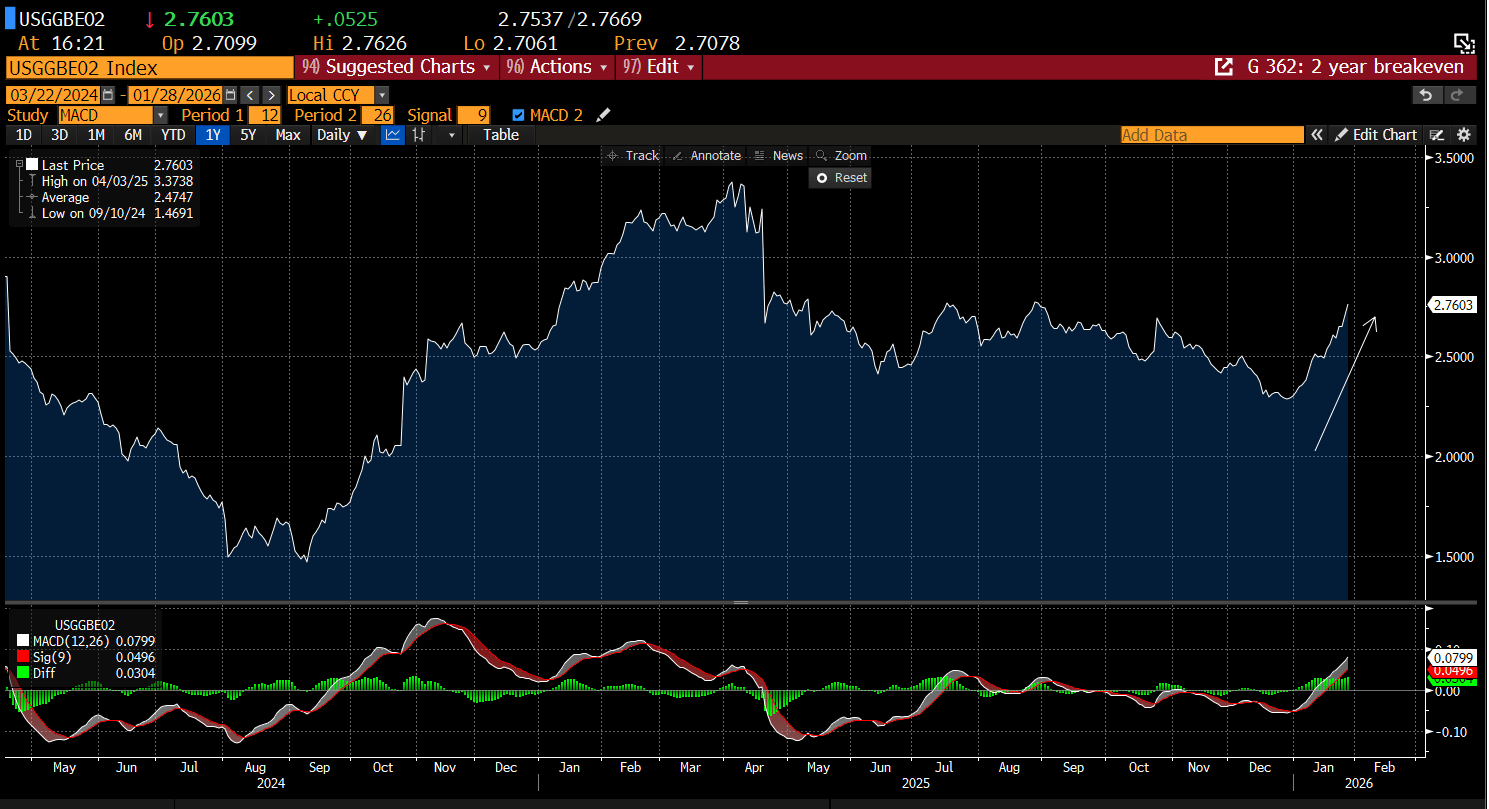Click the Add Data input field

pos(1212,135)
